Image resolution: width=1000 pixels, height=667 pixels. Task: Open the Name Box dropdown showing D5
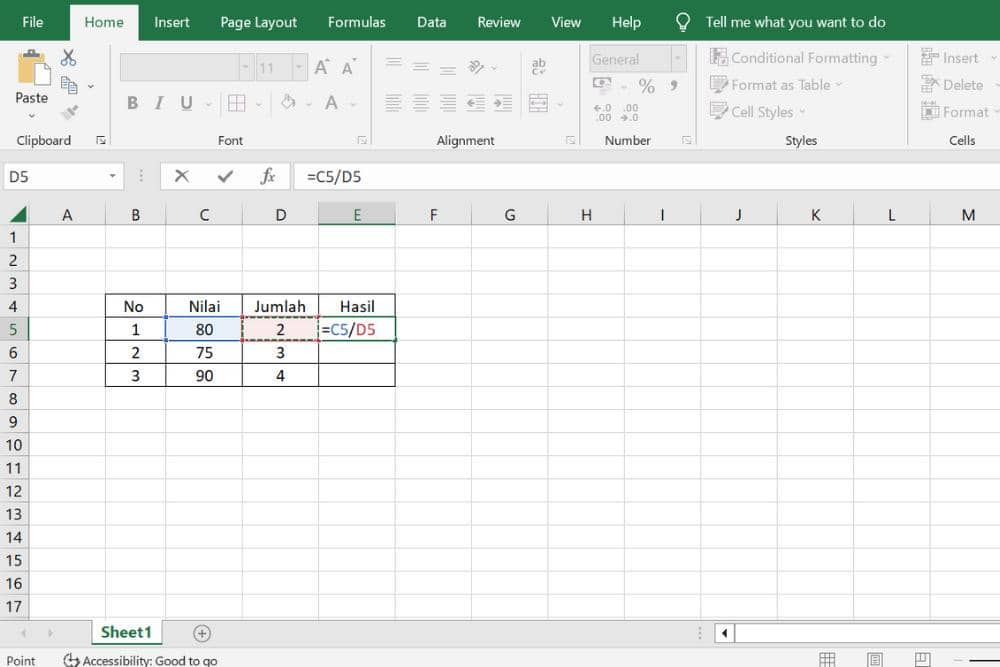pos(112,177)
